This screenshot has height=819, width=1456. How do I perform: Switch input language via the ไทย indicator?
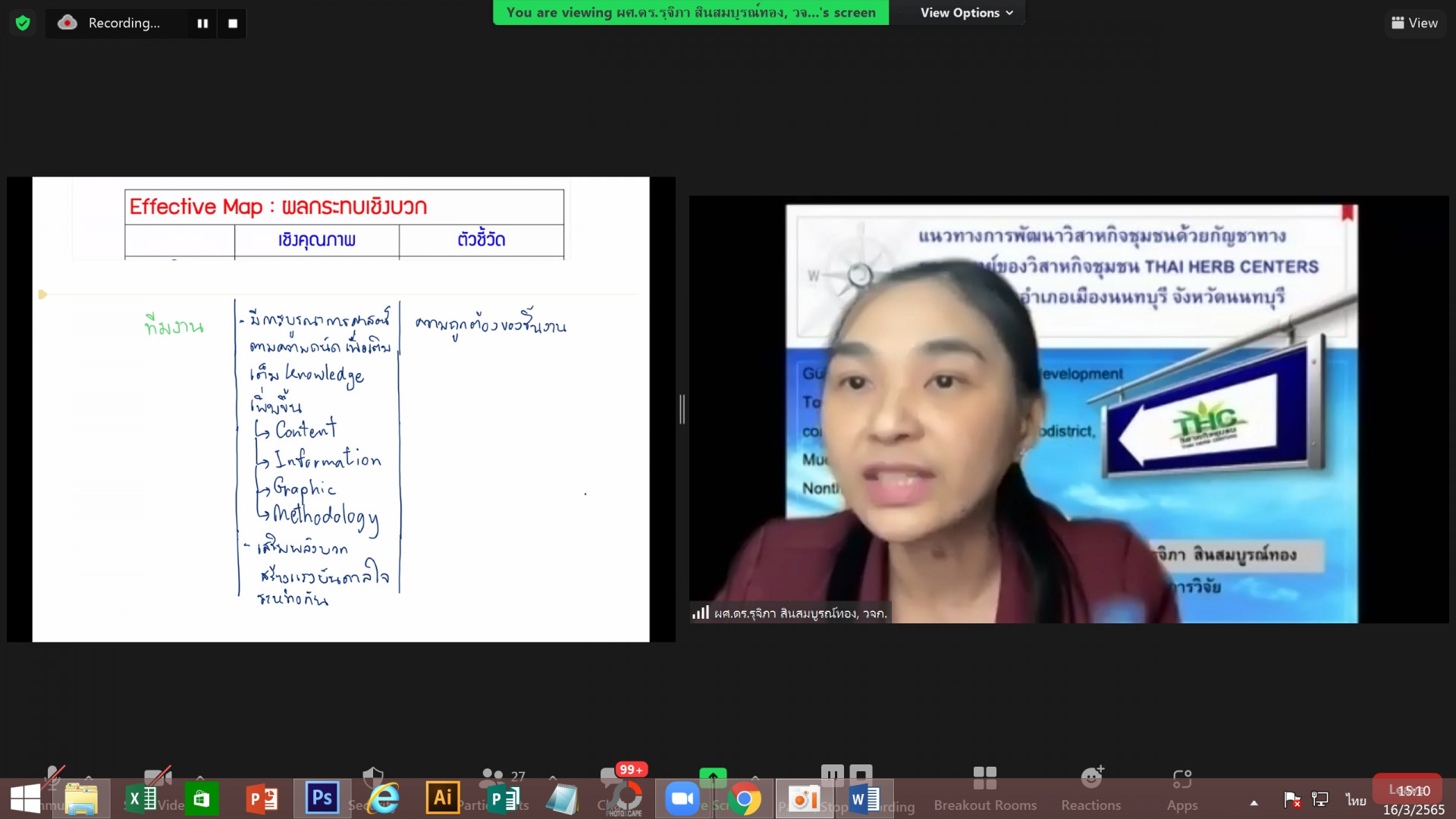[x=1356, y=800]
